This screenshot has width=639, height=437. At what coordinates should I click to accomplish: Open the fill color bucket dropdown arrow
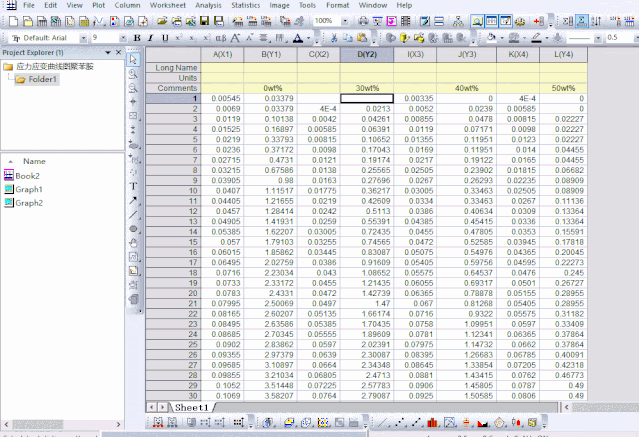pyautogui.click(x=502, y=38)
